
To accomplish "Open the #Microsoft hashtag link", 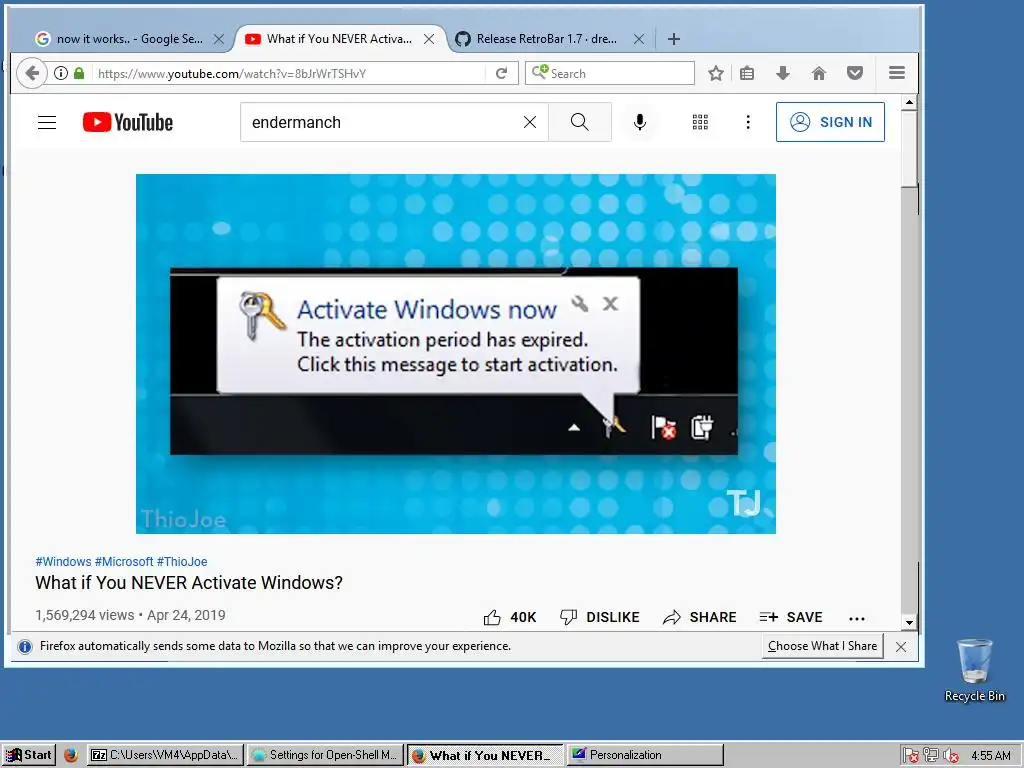I will pyautogui.click(x=124, y=562).
